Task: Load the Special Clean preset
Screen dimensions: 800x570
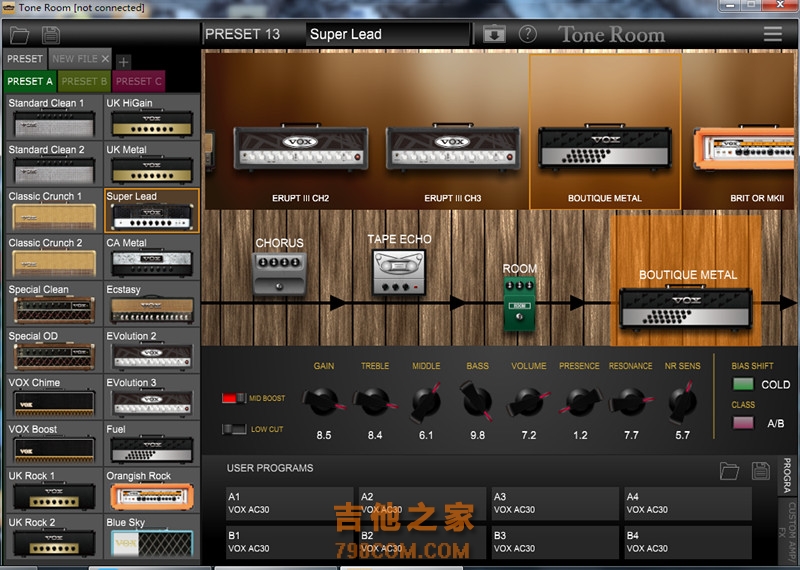Action: [54, 304]
